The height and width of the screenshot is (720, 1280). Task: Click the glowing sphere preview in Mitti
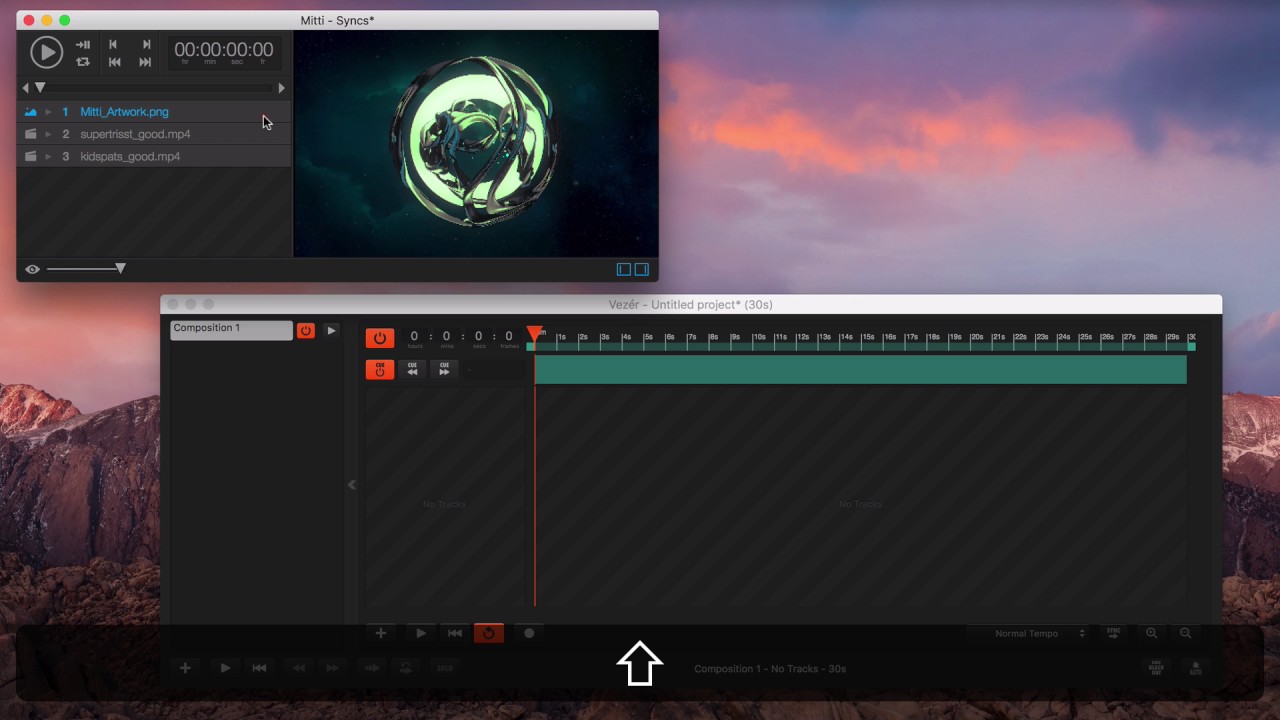pos(476,143)
